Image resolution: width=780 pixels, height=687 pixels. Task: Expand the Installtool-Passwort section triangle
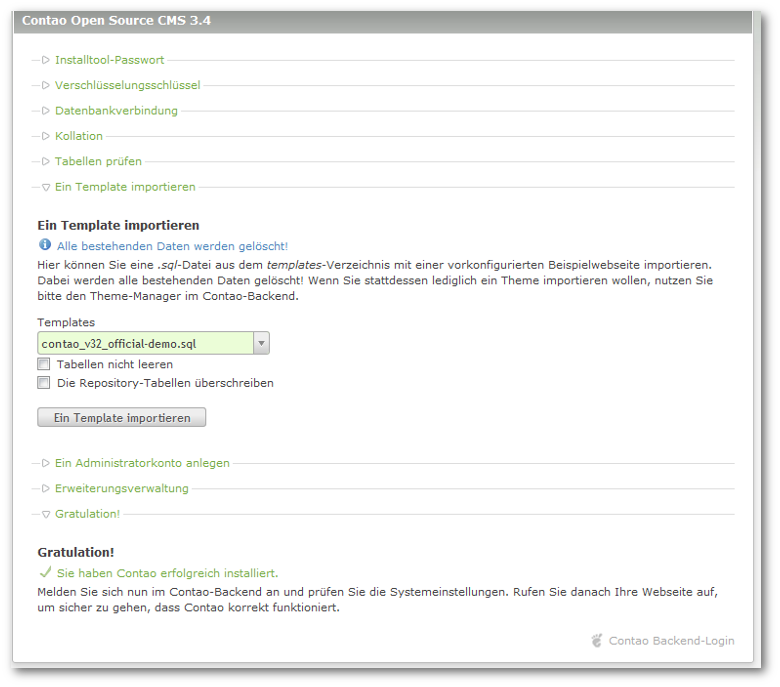pos(46,60)
